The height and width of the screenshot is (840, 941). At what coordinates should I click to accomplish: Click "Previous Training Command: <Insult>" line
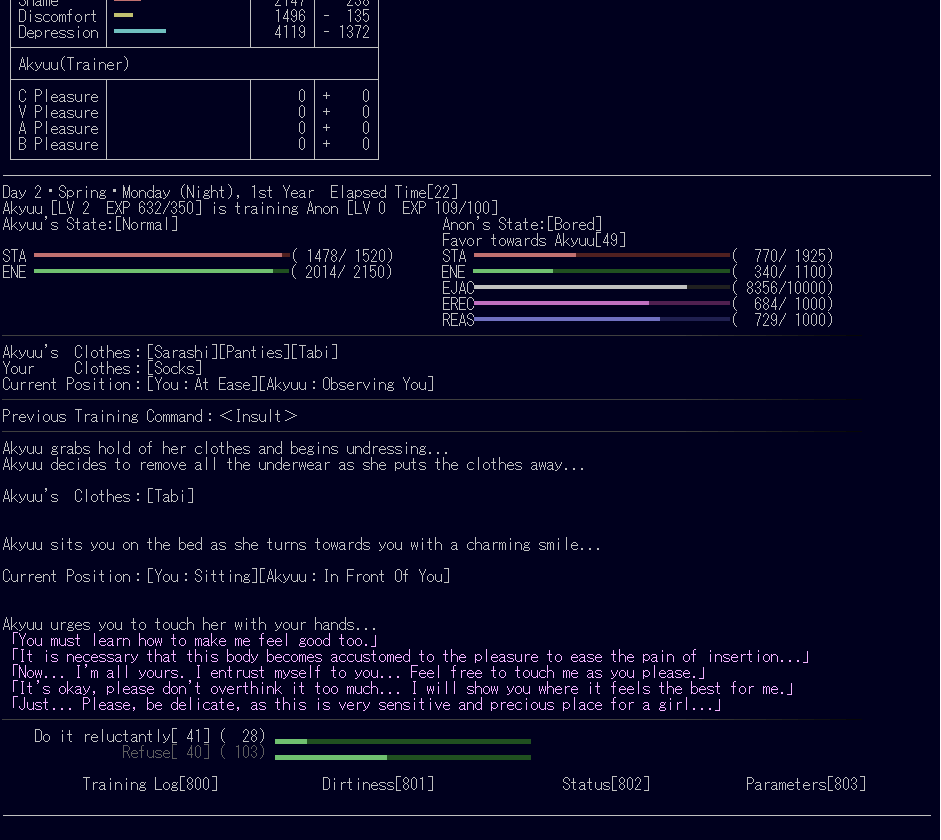coord(149,416)
